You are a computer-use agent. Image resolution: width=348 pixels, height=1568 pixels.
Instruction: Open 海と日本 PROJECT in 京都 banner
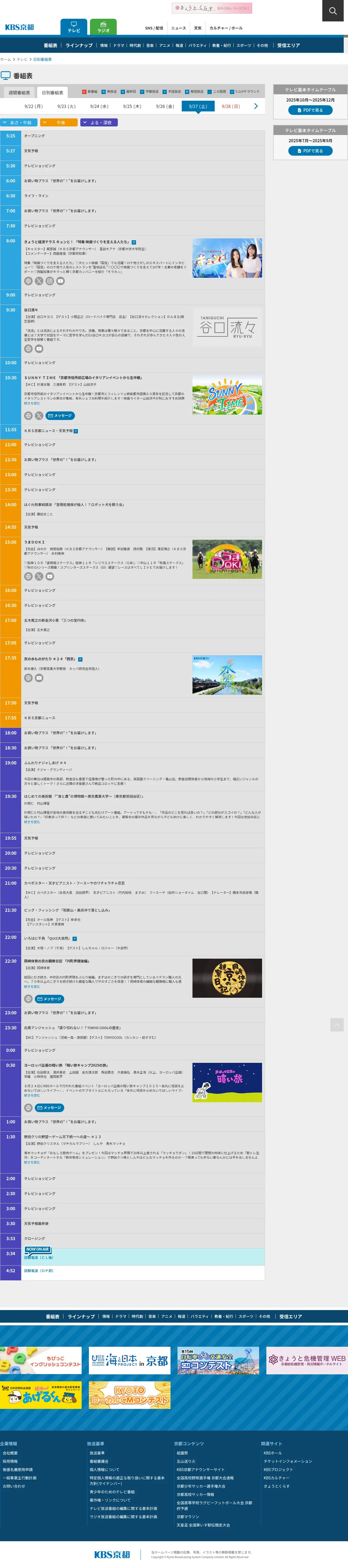(x=130, y=1360)
